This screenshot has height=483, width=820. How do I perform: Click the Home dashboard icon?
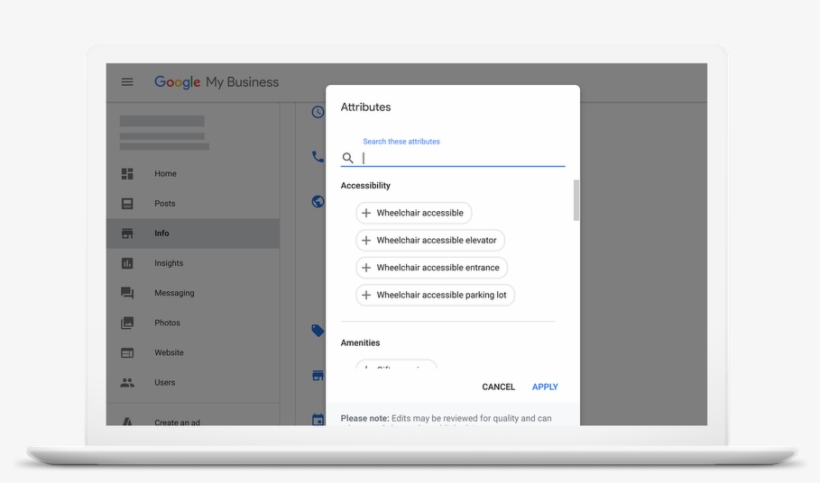click(x=127, y=174)
